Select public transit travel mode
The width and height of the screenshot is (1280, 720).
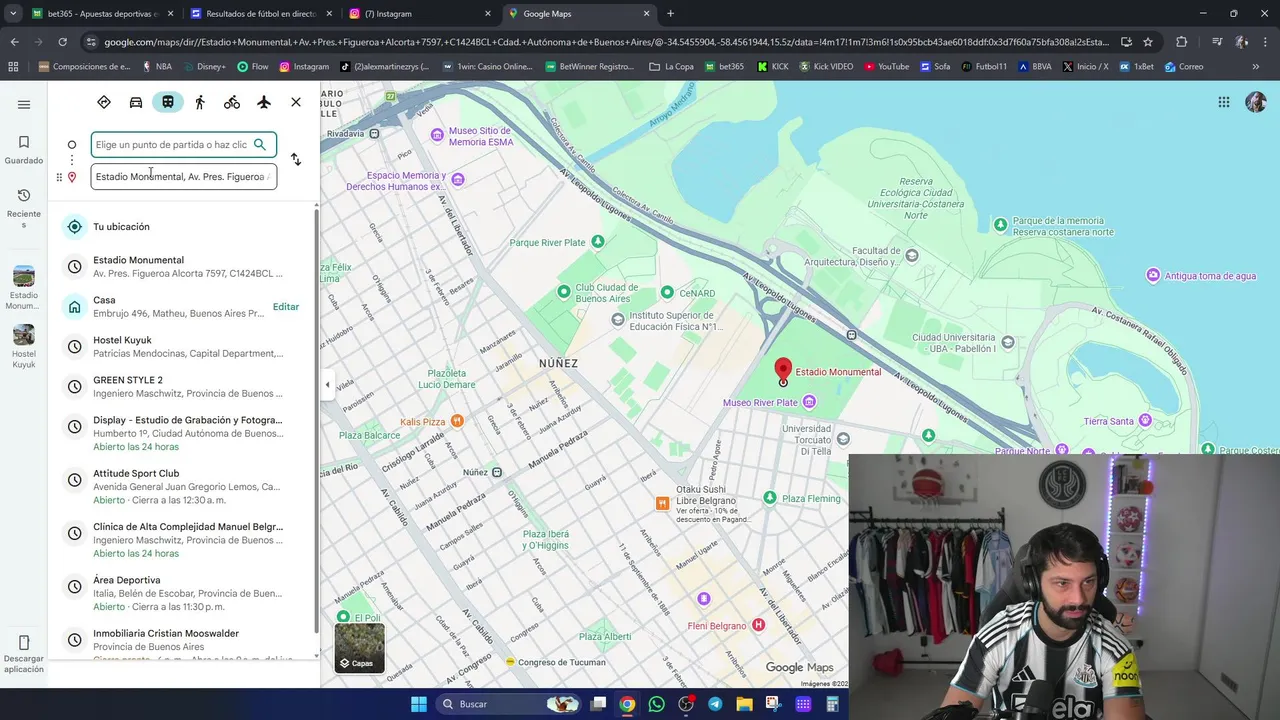tap(168, 102)
